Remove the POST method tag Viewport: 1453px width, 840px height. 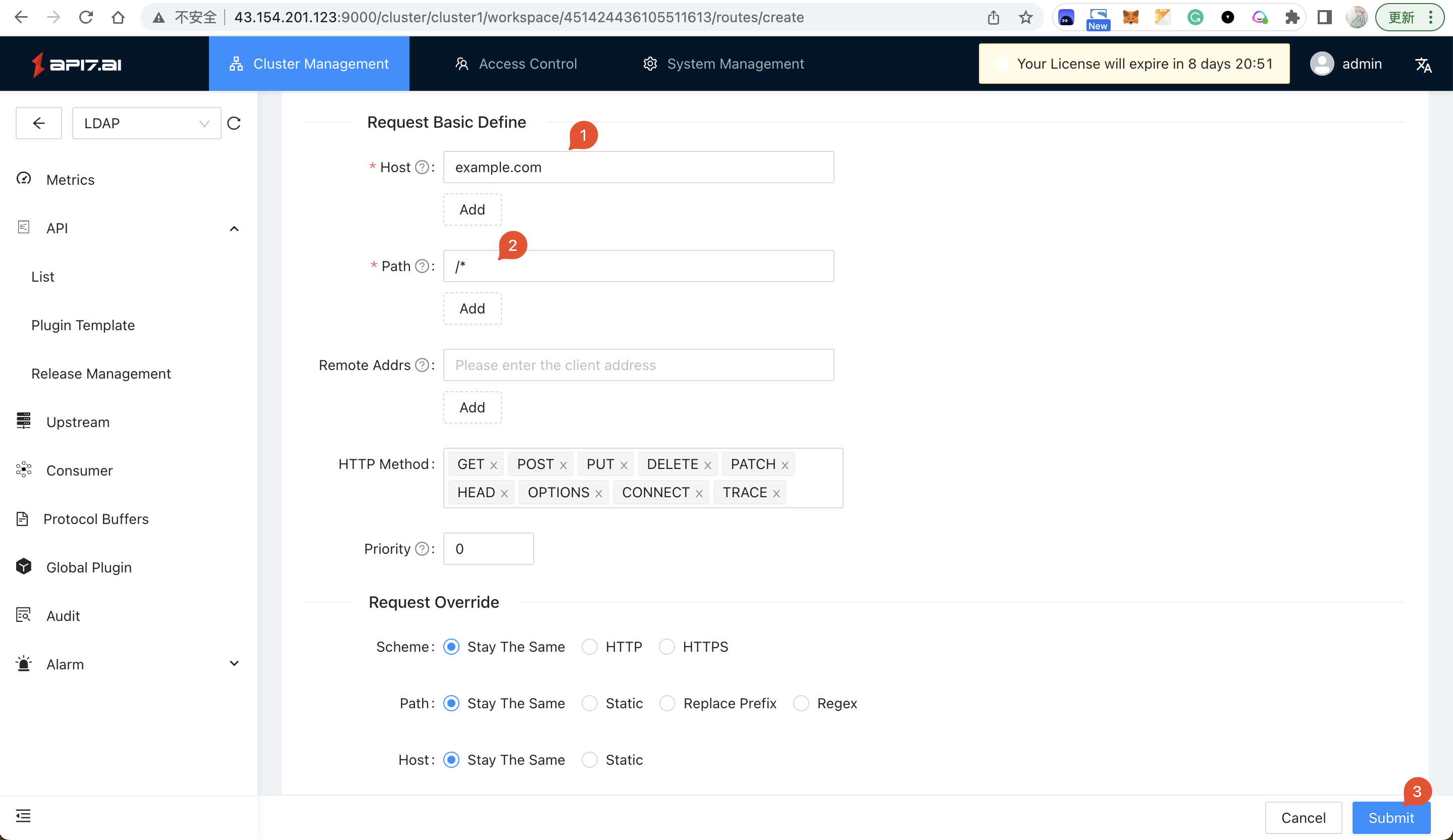coord(563,465)
